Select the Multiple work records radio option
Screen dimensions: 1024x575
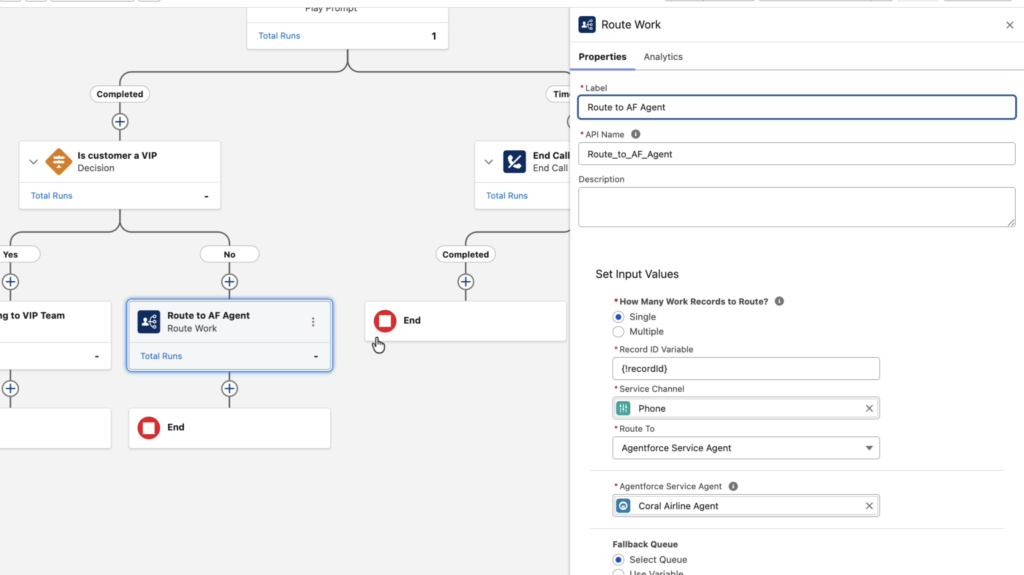point(618,331)
